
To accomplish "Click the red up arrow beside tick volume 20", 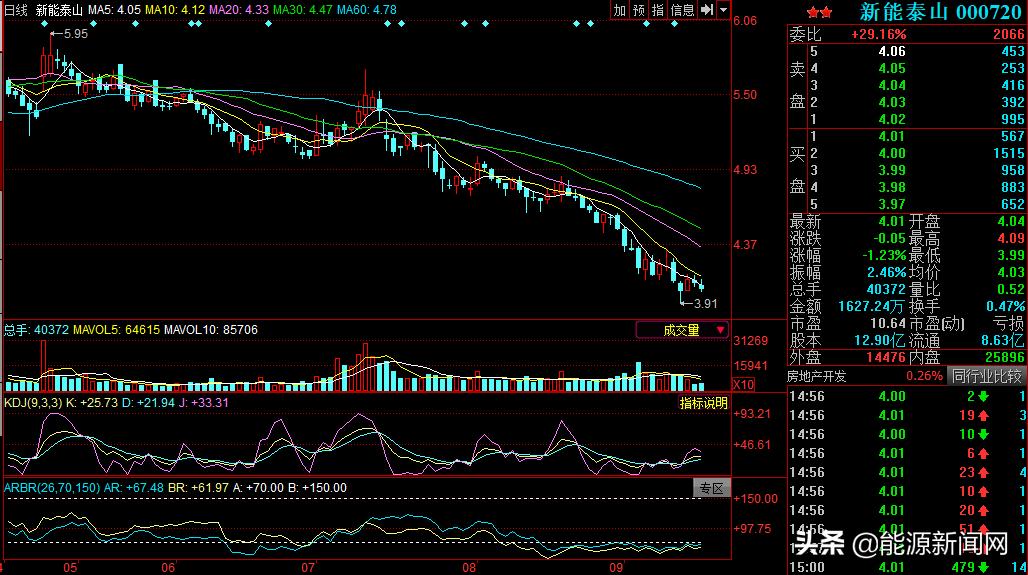I will point(983,510).
